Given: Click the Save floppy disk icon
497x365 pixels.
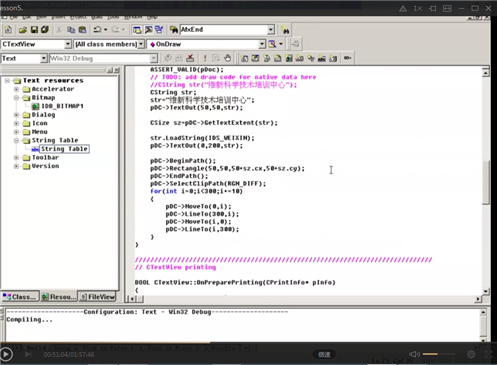Looking at the screenshot, I should tap(34, 30).
